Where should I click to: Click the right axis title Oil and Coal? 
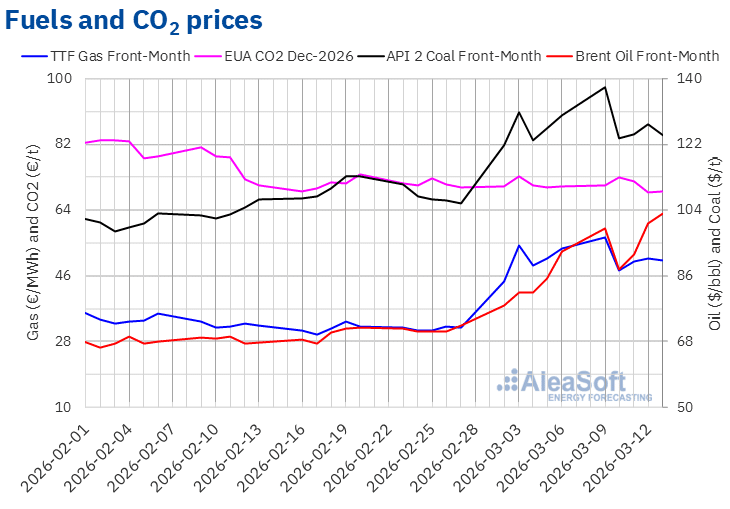(x=714, y=243)
